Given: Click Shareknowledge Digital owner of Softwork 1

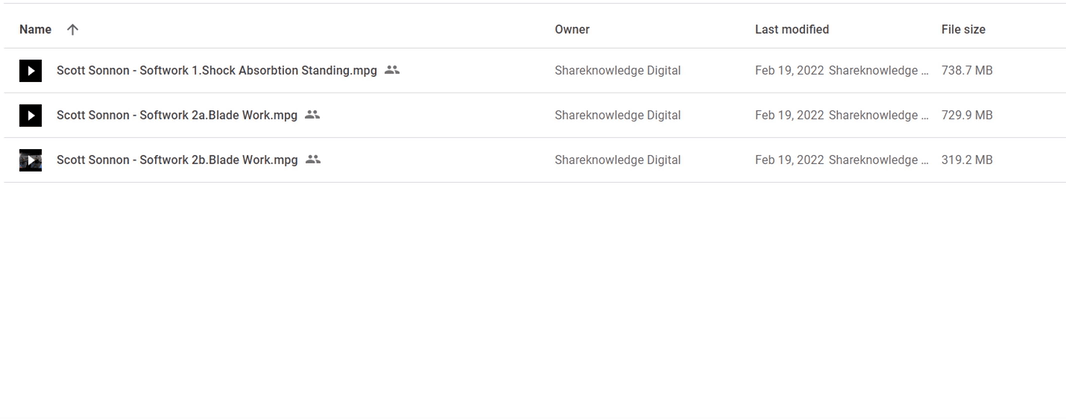Looking at the screenshot, I should point(617,71).
